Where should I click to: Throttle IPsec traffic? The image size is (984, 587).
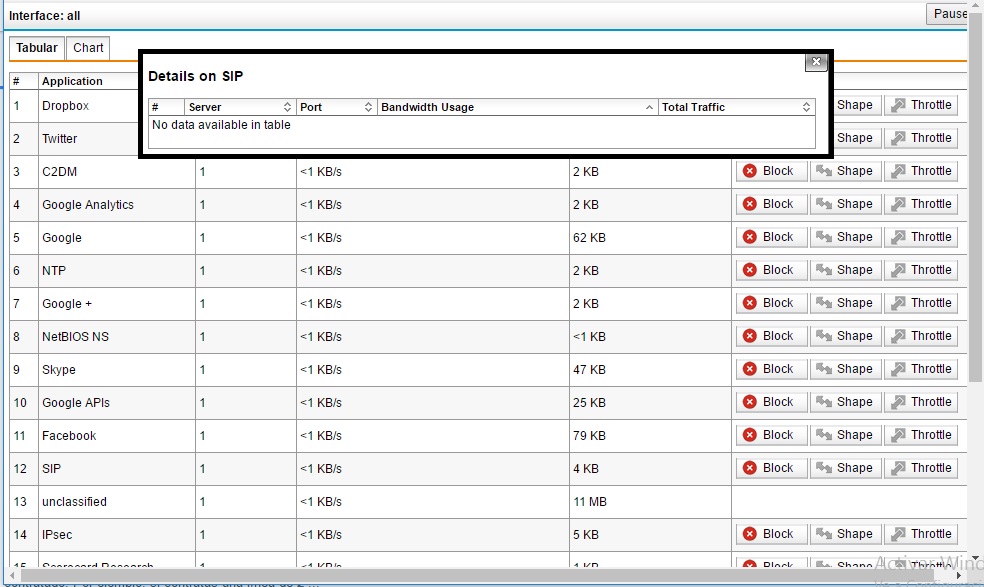921,534
